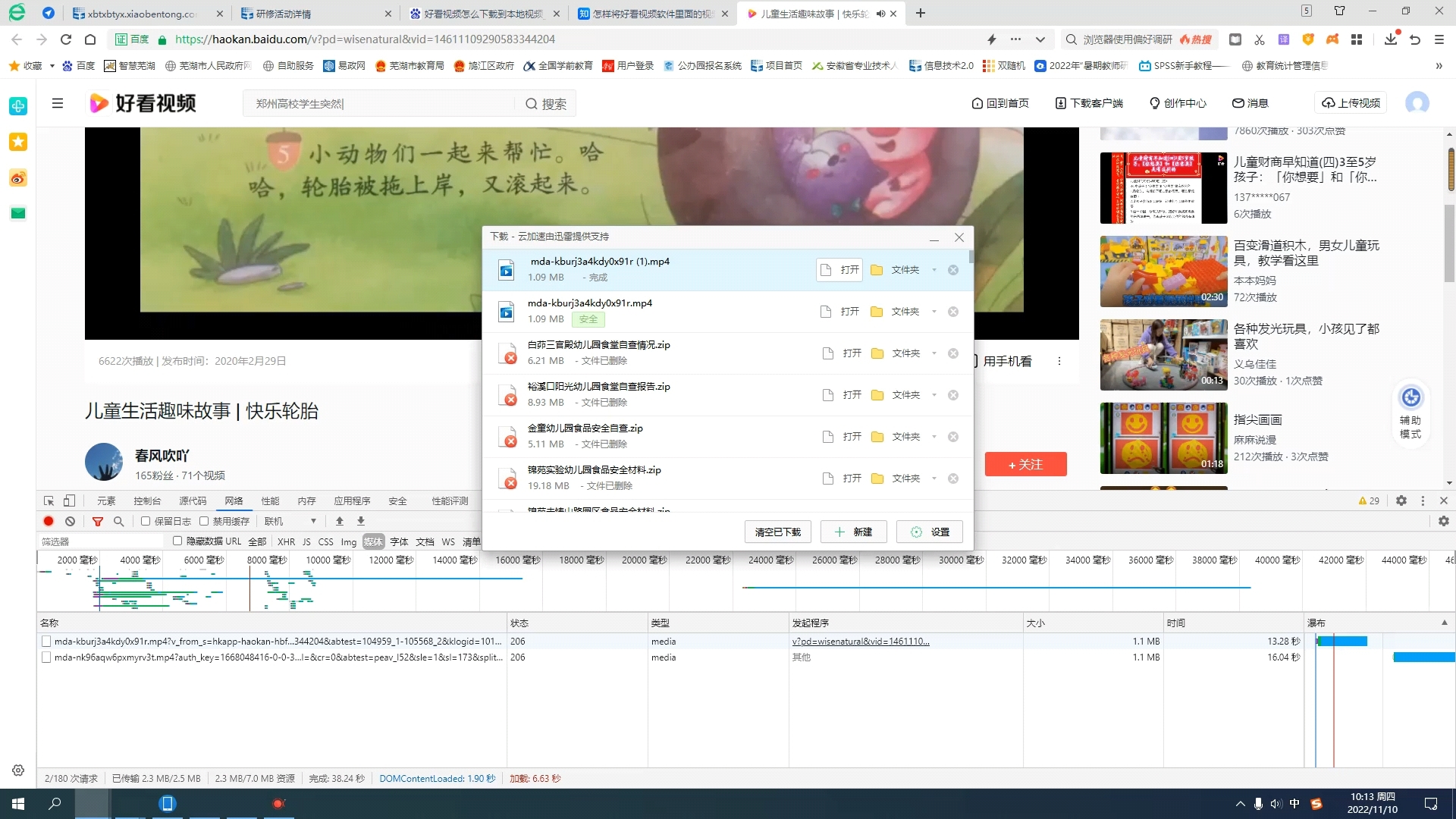
Task: Click the Weibo icon in left sidebar
Action: click(x=18, y=178)
